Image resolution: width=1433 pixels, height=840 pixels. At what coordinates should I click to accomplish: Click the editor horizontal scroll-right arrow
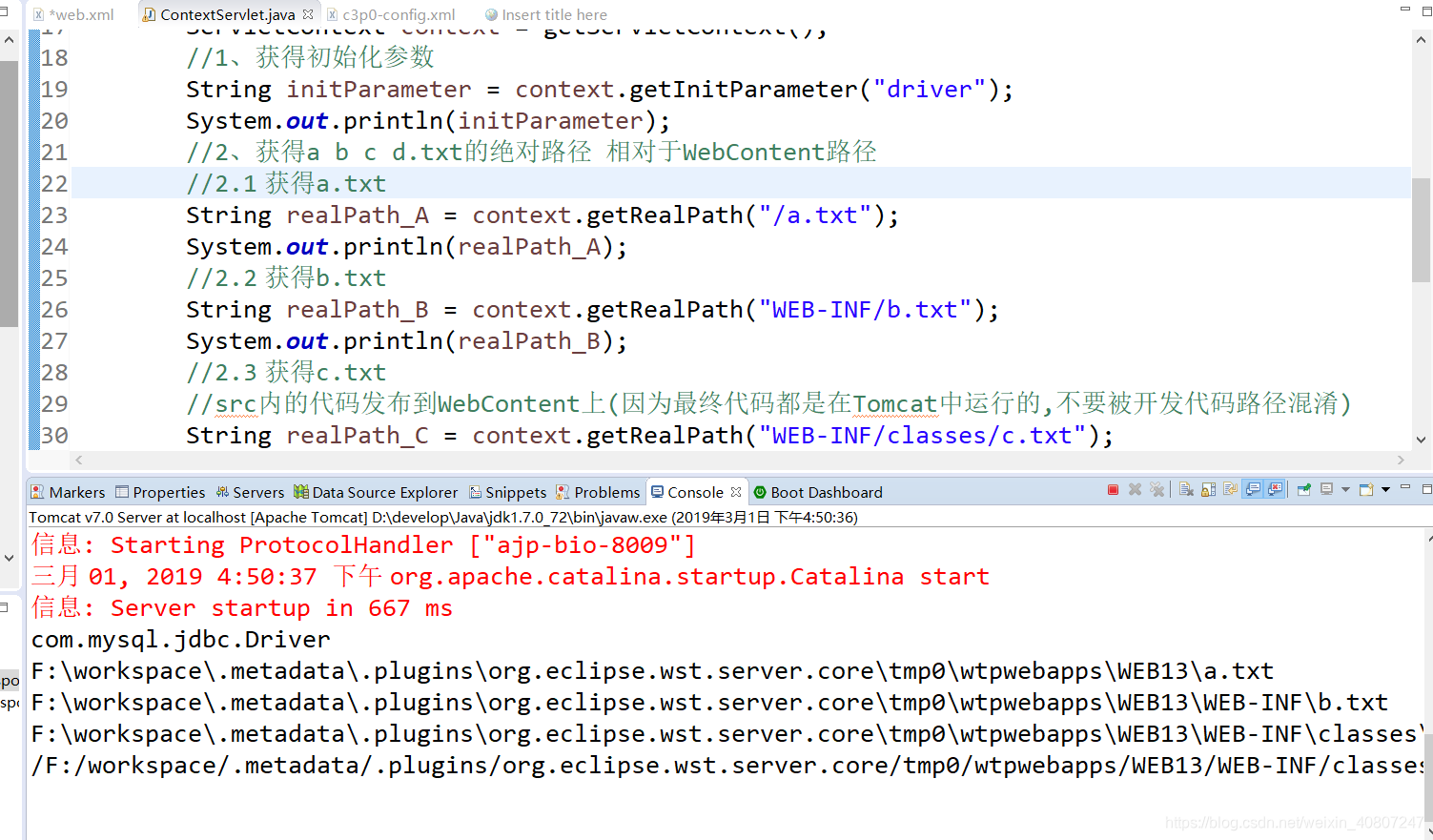click(x=1401, y=460)
